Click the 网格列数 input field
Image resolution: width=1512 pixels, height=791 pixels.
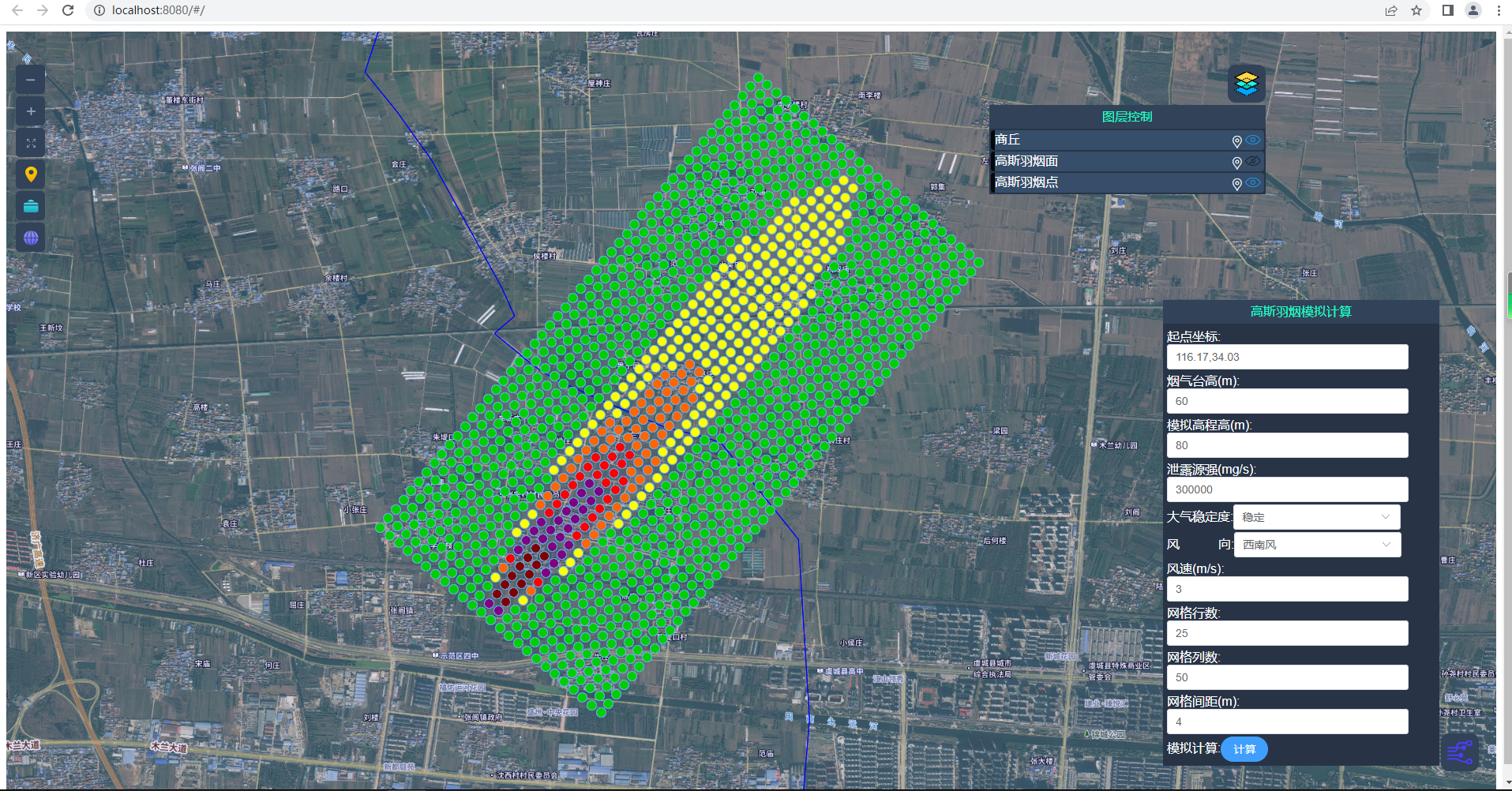pos(1287,677)
